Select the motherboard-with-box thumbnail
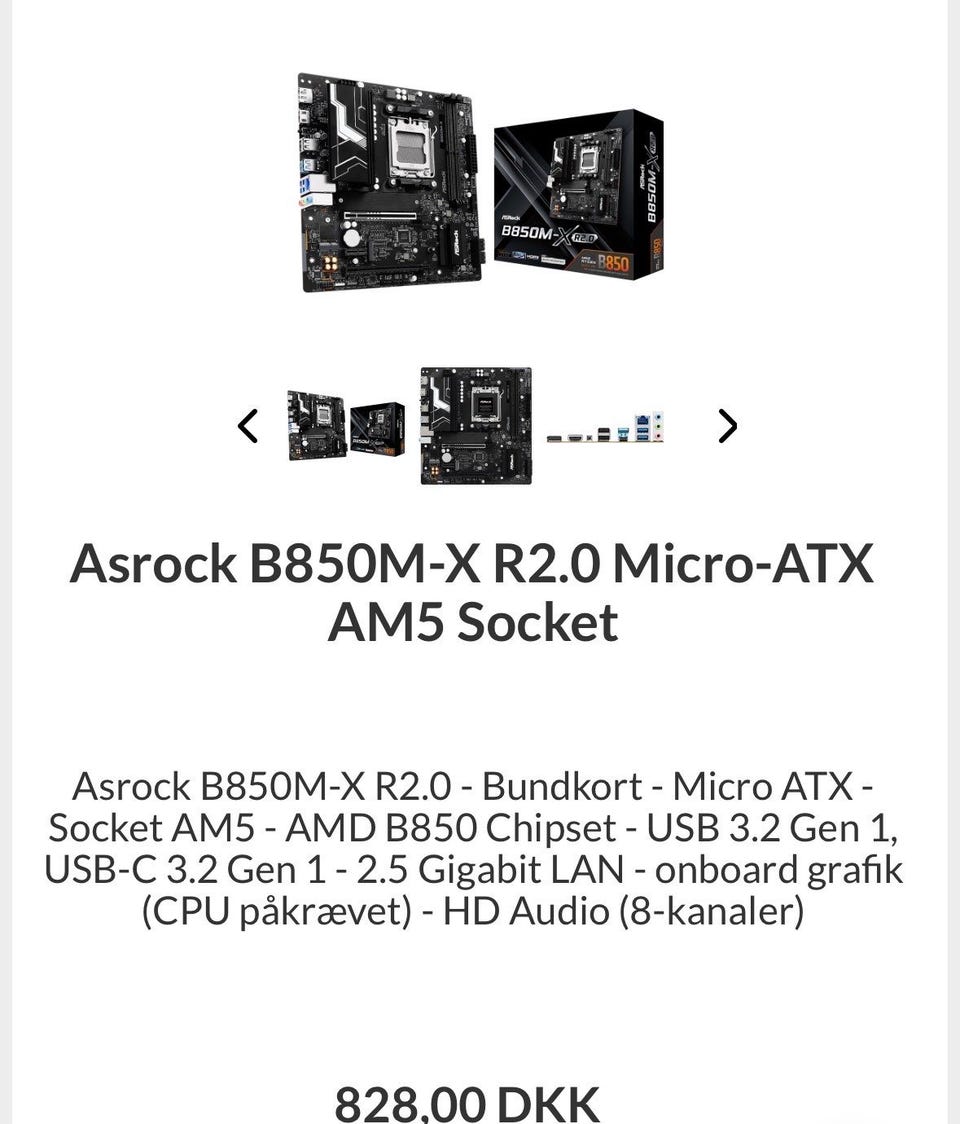This screenshot has height=1124, width=960. click(346, 426)
